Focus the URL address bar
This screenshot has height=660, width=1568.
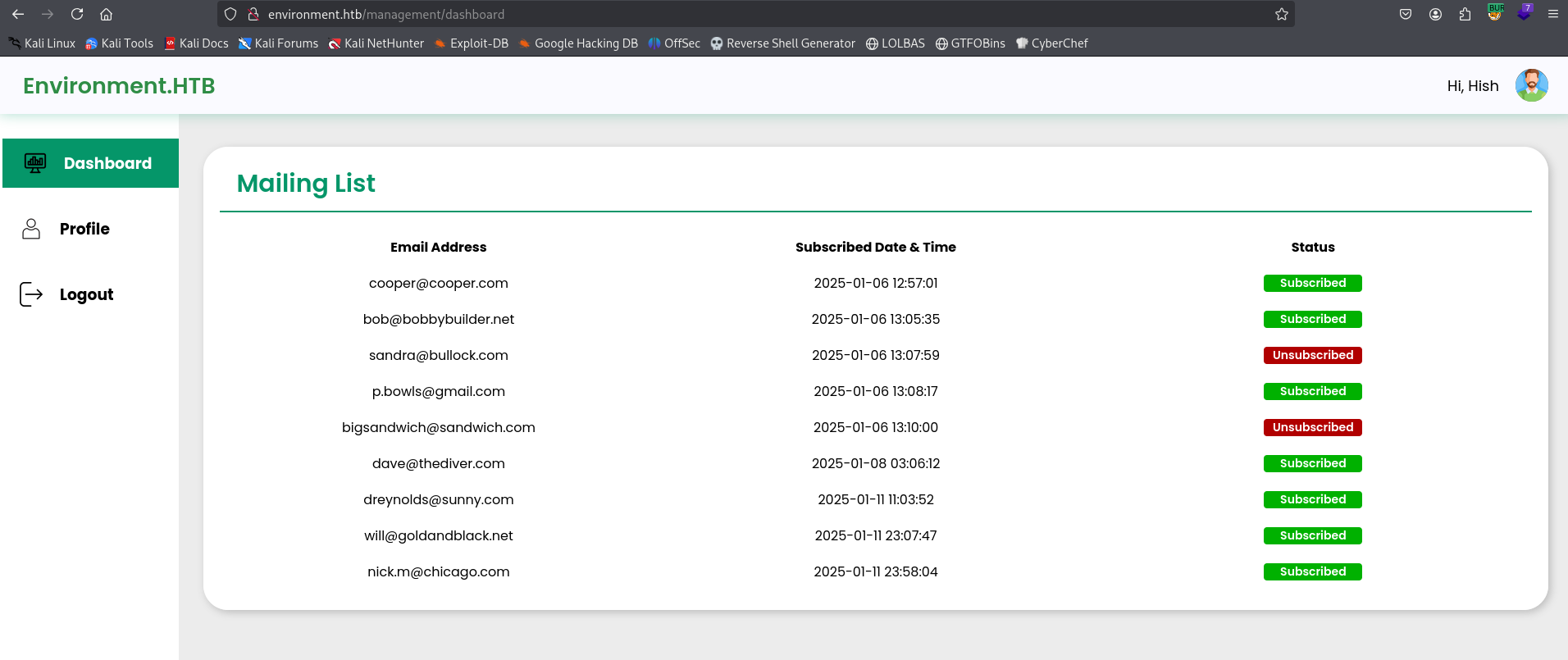tap(738, 14)
